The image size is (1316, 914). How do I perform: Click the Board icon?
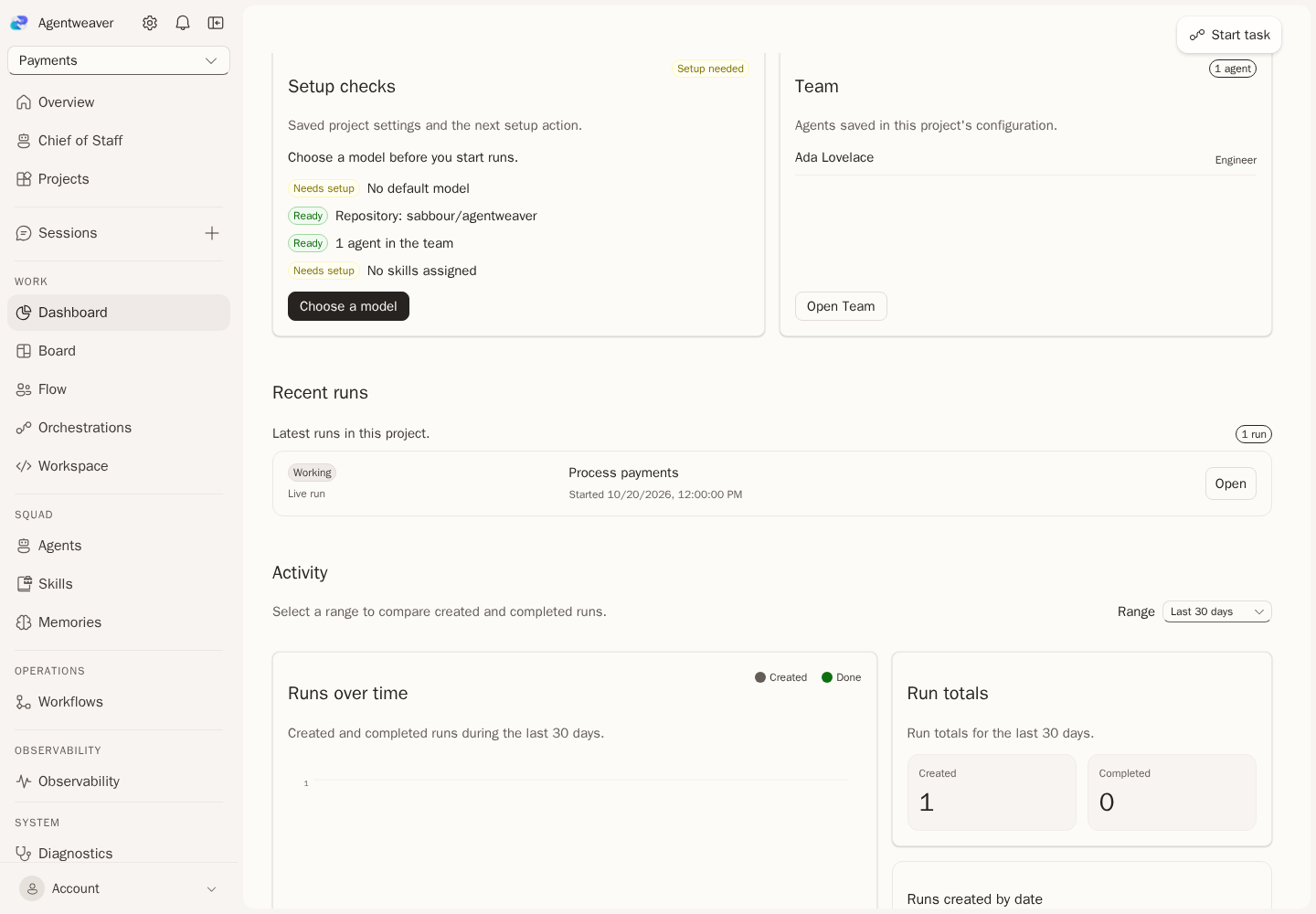[x=24, y=351]
